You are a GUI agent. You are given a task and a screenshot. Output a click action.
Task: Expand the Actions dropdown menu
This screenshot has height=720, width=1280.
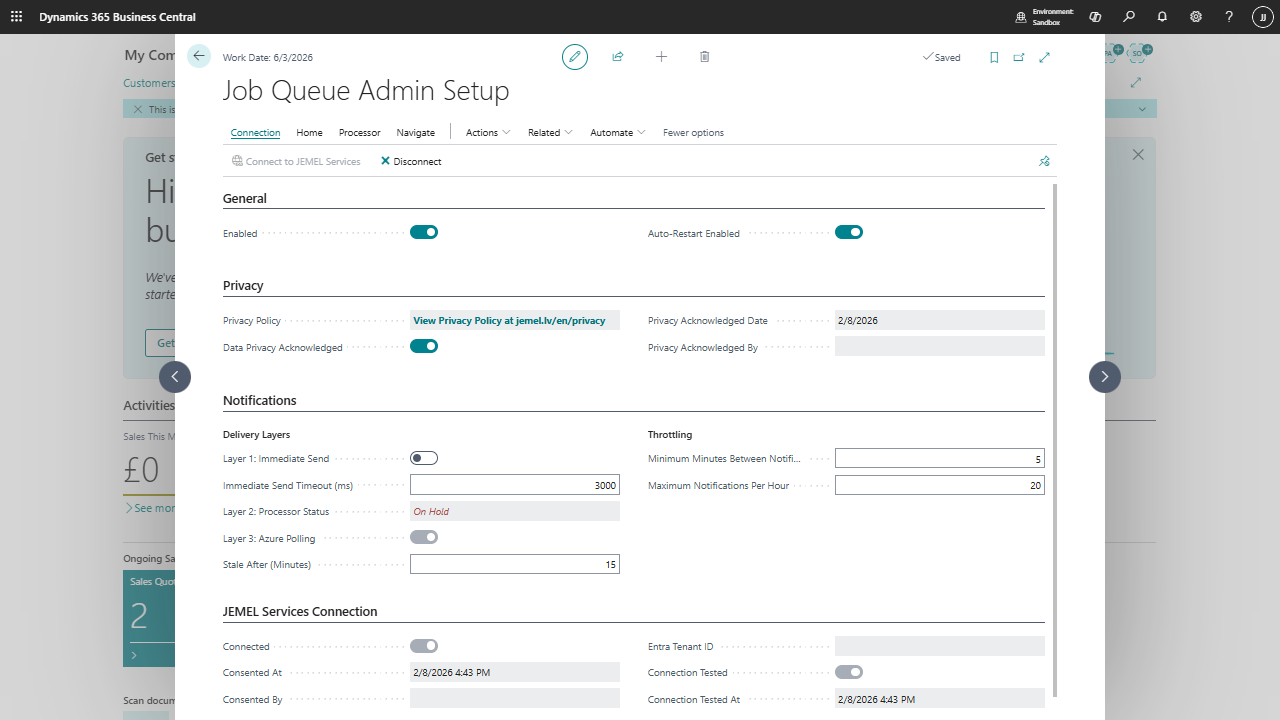coord(488,132)
